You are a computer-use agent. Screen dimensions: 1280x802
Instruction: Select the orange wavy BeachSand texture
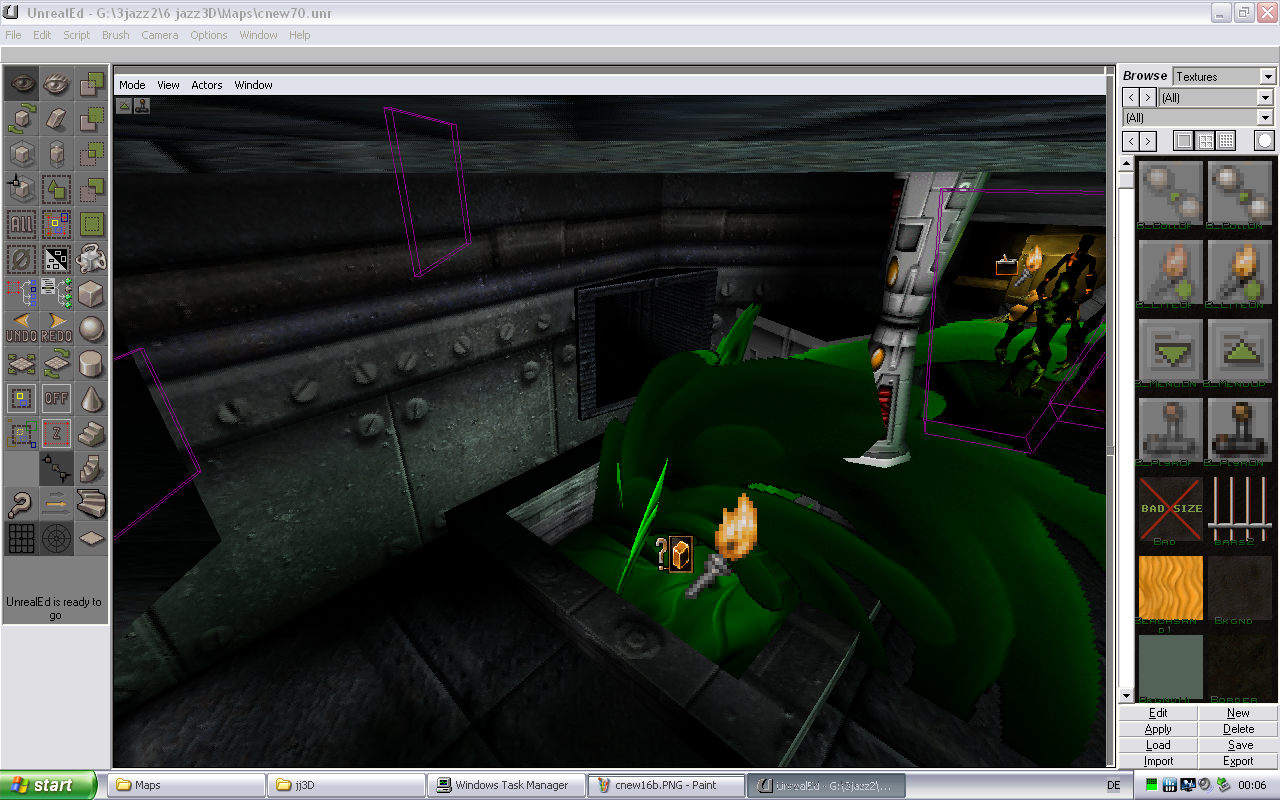coord(1170,588)
